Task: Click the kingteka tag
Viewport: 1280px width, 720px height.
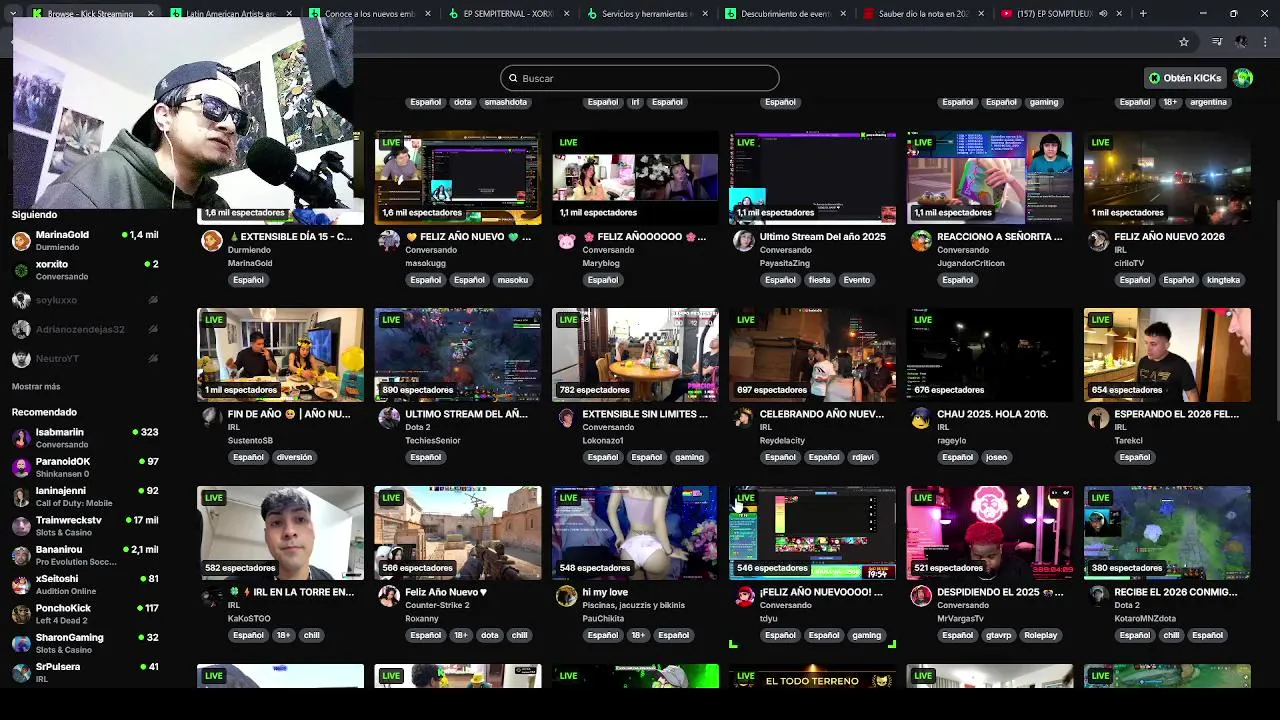Action: (x=1223, y=280)
